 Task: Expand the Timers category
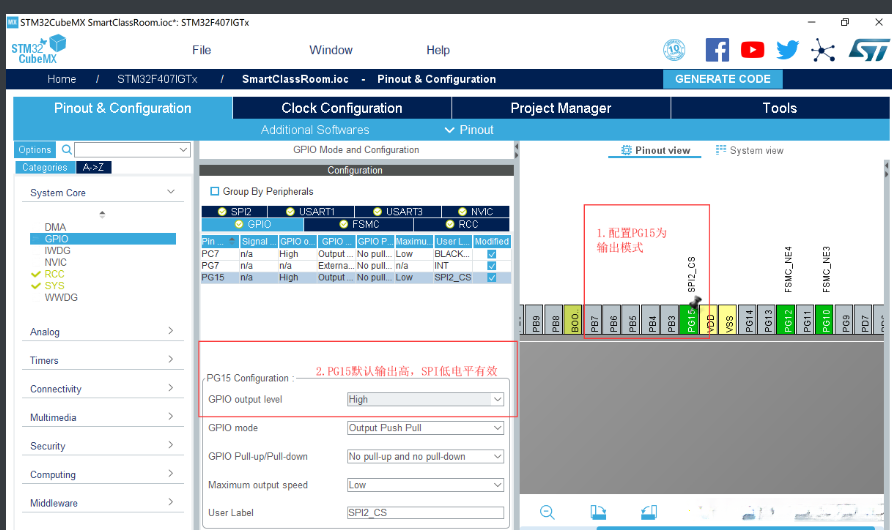(x=171, y=359)
